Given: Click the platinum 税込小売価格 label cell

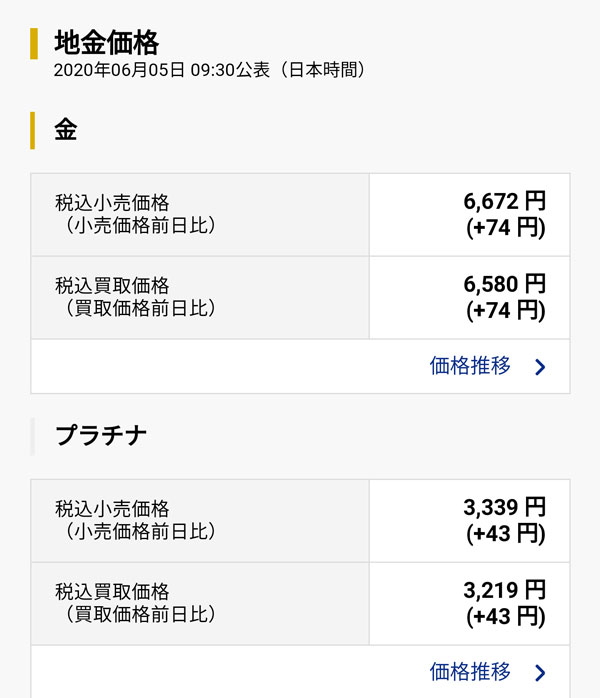Looking at the screenshot, I should pyautogui.click(x=200, y=520).
